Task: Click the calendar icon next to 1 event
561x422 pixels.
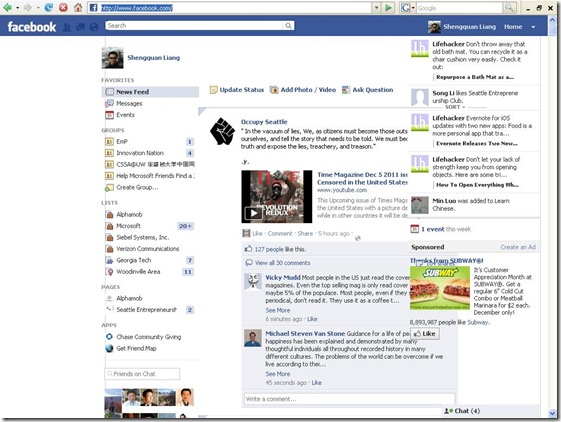Action: pyautogui.click(x=414, y=229)
